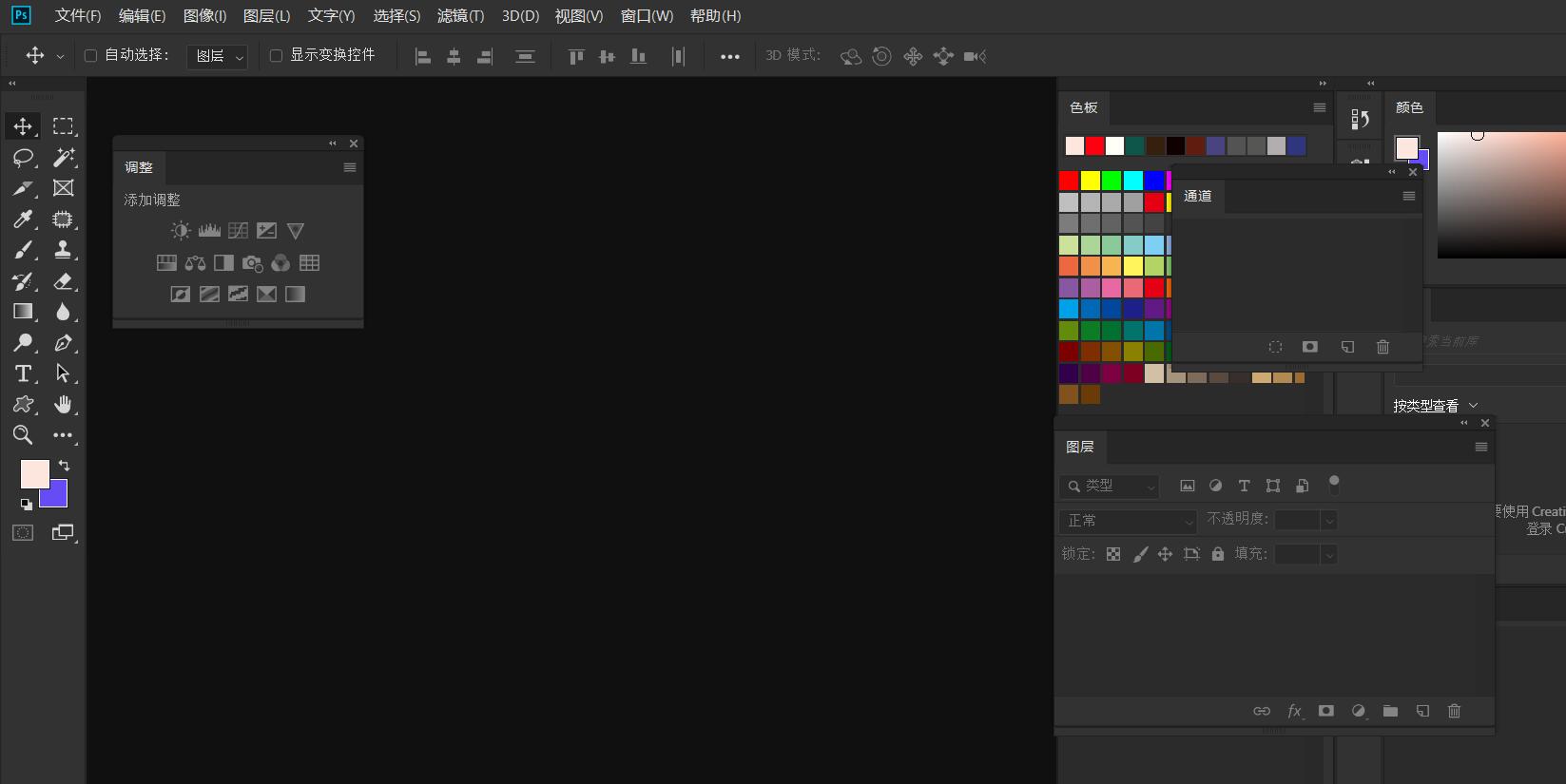Add a Black & White adjustment
This screenshot has height=784, width=1566.
pyautogui.click(x=223, y=263)
